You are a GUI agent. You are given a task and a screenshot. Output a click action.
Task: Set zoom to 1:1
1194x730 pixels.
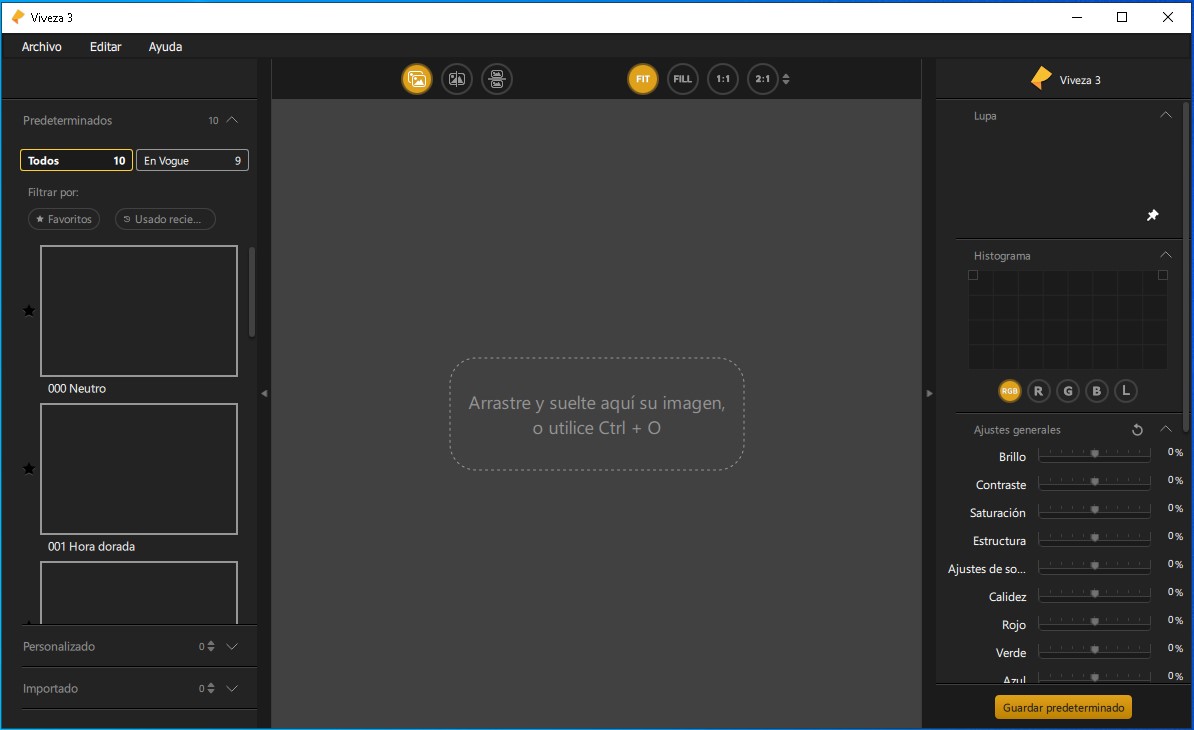tap(723, 79)
